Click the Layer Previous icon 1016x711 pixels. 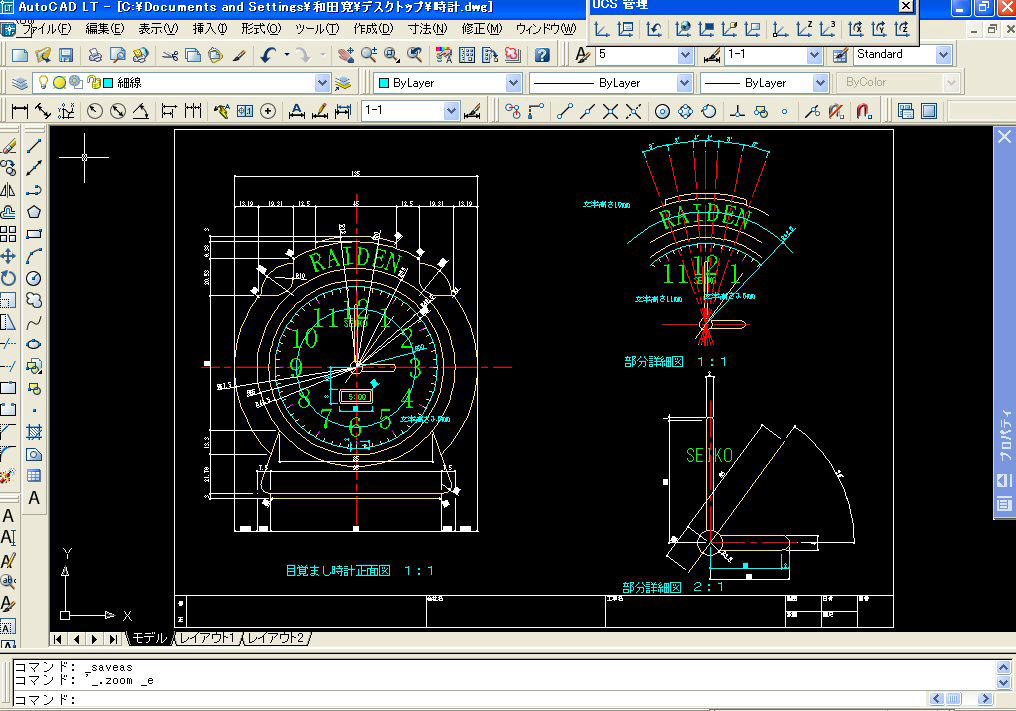pyautogui.click(x=343, y=83)
